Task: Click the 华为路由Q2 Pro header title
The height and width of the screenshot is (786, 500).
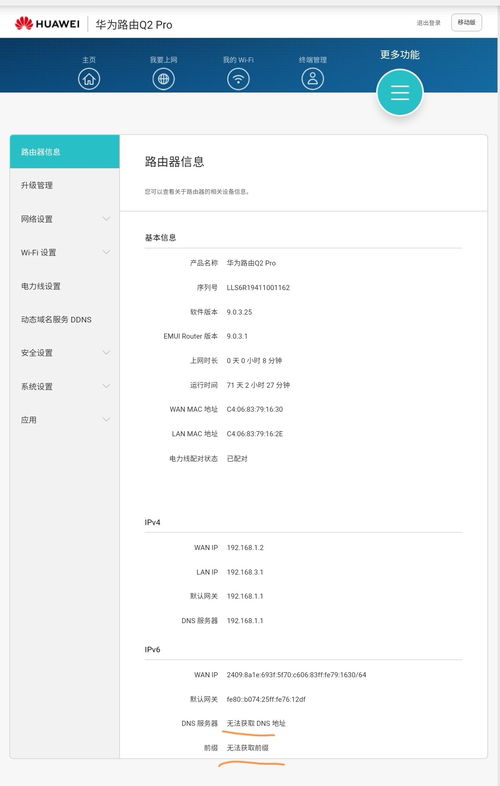Action: point(134,25)
